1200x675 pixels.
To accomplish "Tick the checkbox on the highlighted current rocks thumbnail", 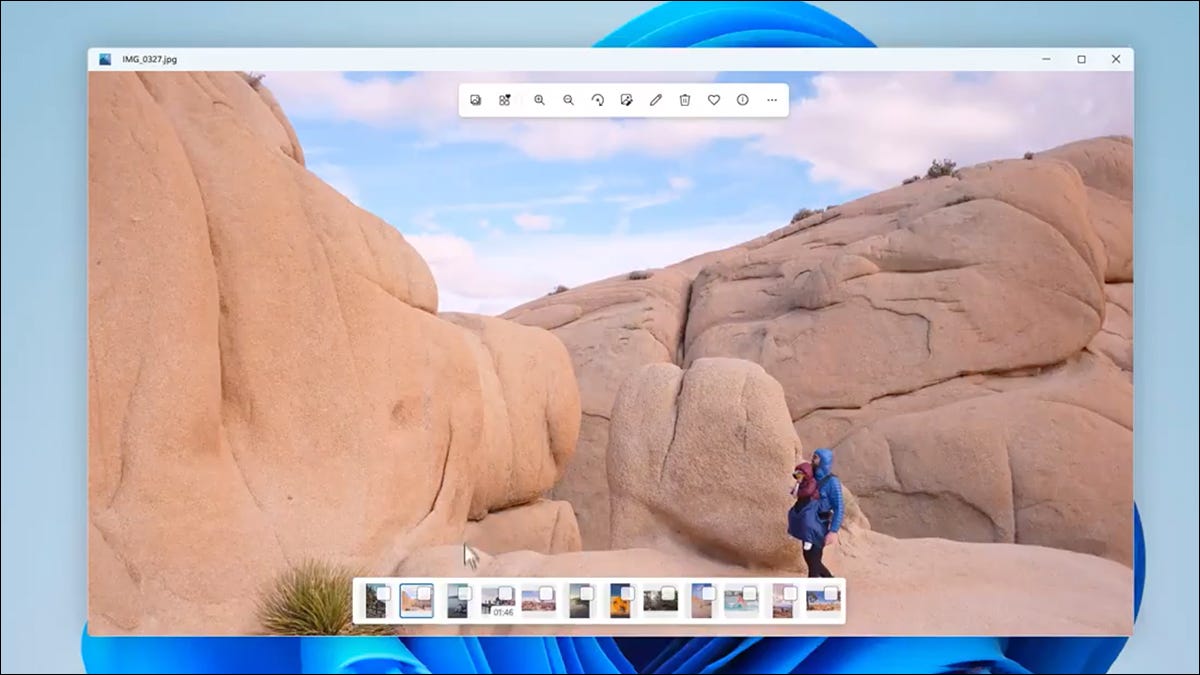I will (424, 593).
